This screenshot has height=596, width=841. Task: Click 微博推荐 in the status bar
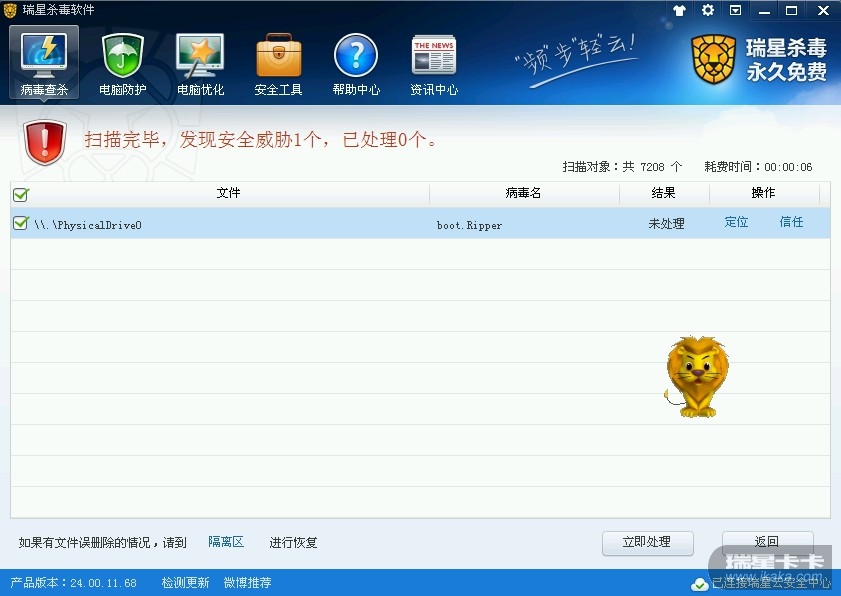click(x=247, y=583)
